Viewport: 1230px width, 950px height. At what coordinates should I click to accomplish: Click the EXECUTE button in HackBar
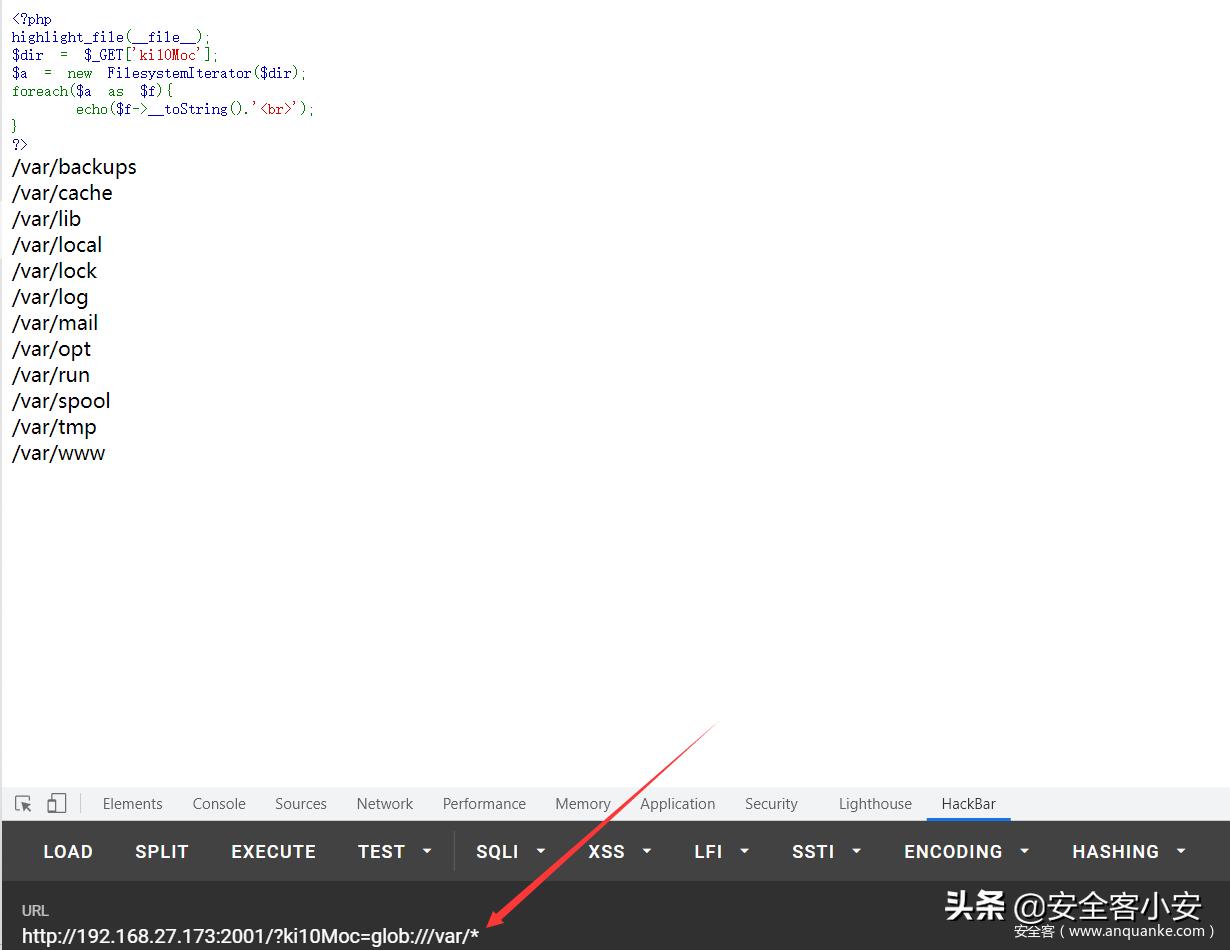273,852
